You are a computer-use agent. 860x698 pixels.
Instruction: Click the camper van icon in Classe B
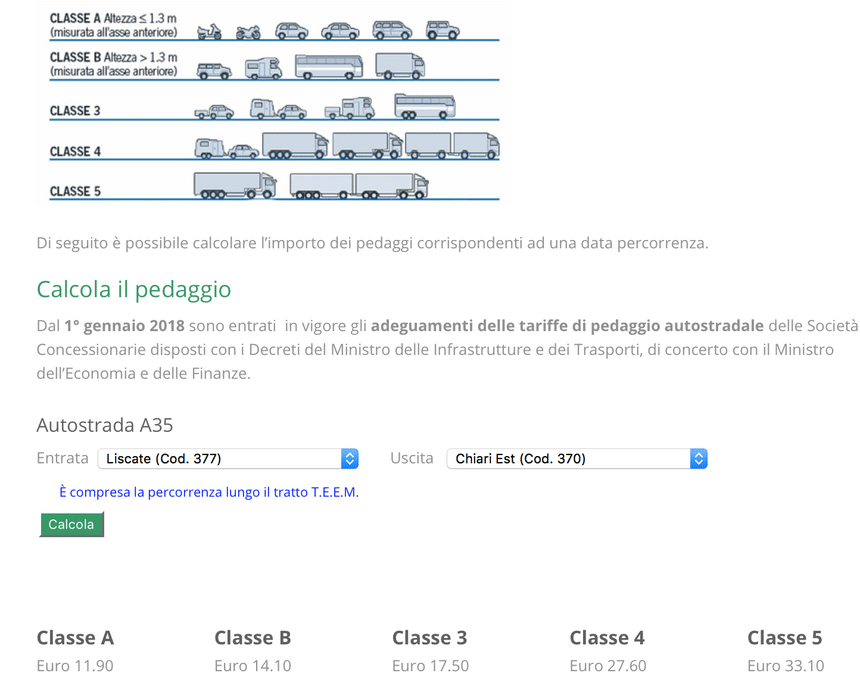pyautogui.click(x=264, y=69)
